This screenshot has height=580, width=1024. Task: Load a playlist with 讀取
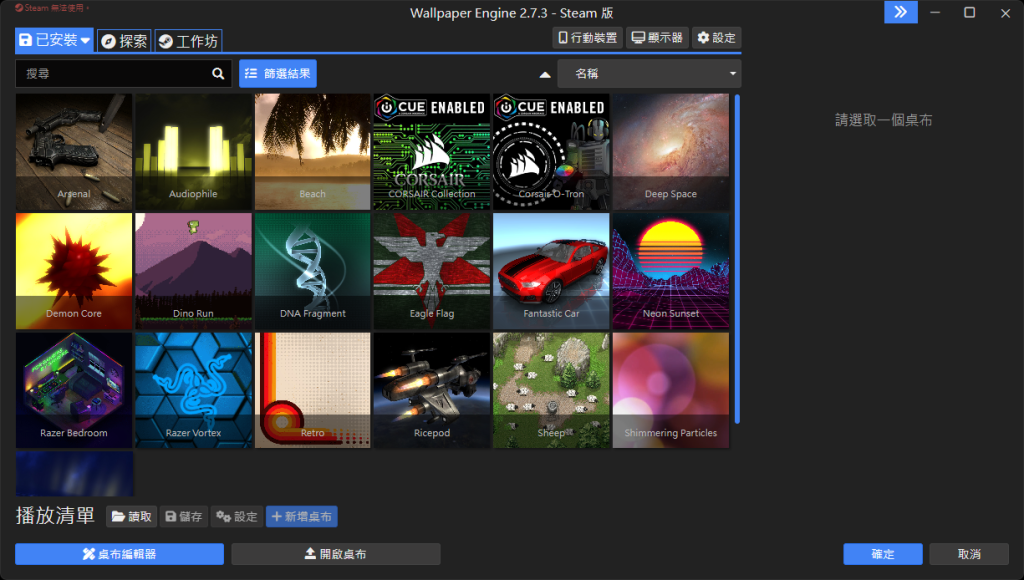(x=131, y=517)
